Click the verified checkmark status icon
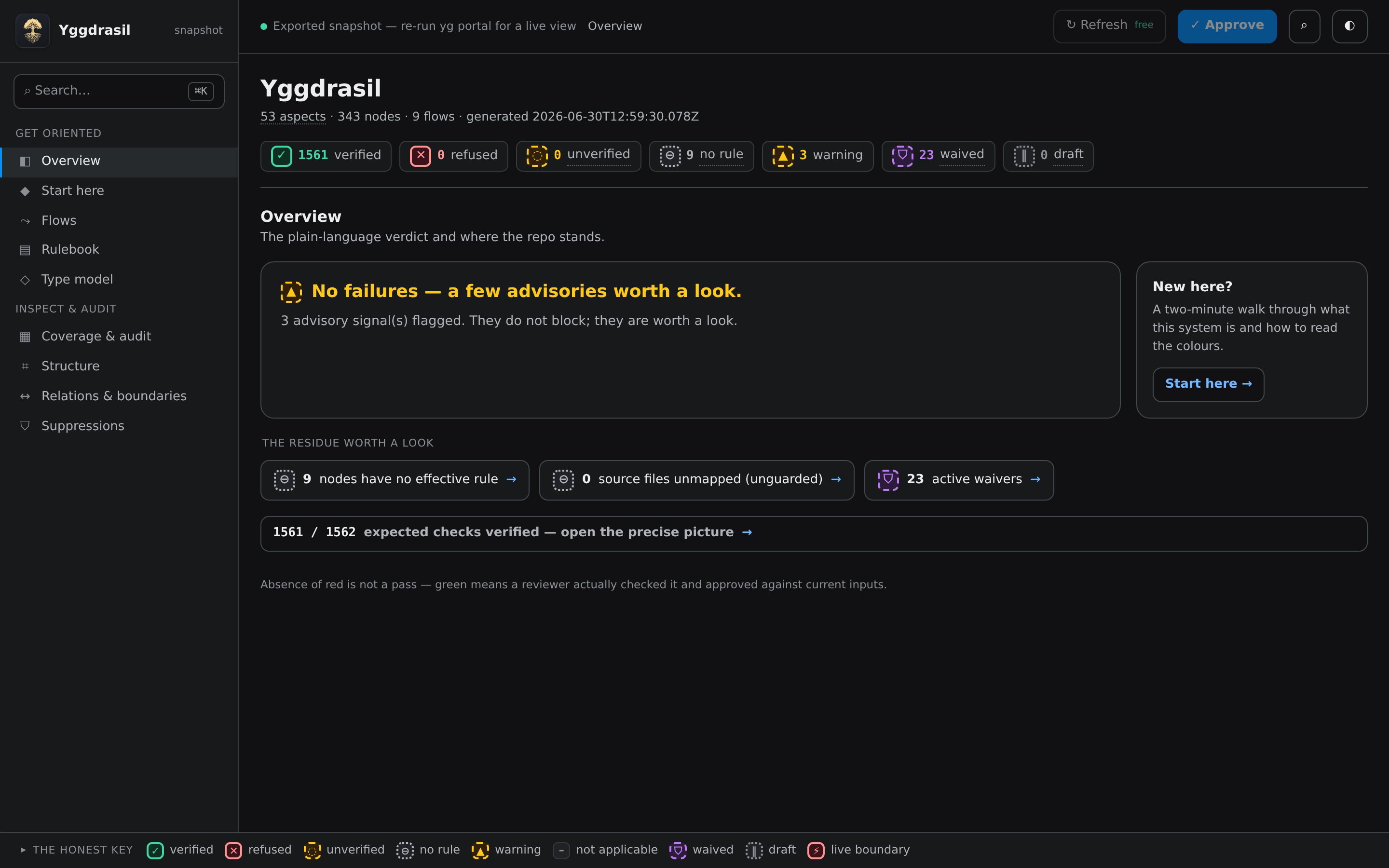Image resolution: width=1389 pixels, height=868 pixels. click(x=281, y=156)
